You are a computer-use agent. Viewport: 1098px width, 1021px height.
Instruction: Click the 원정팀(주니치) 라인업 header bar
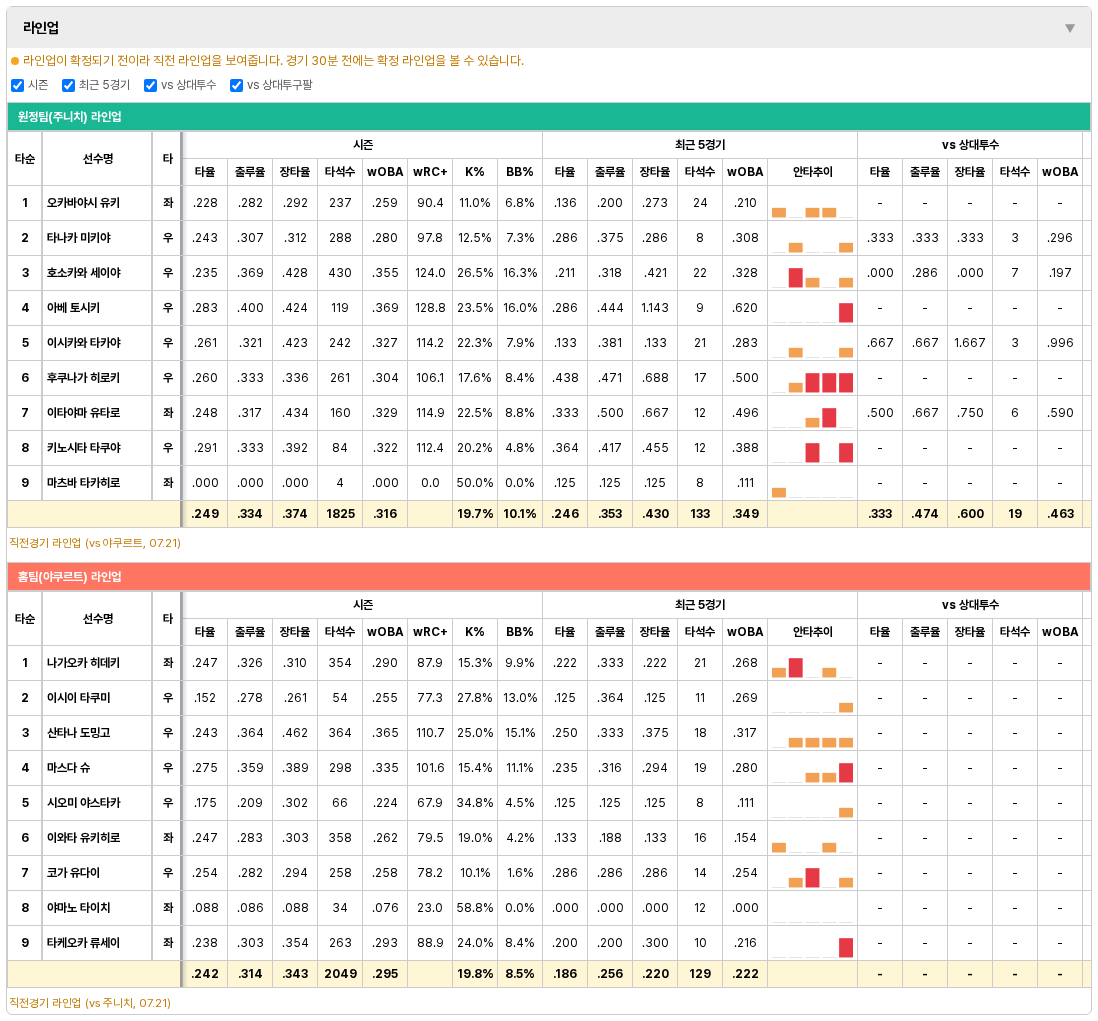548,116
